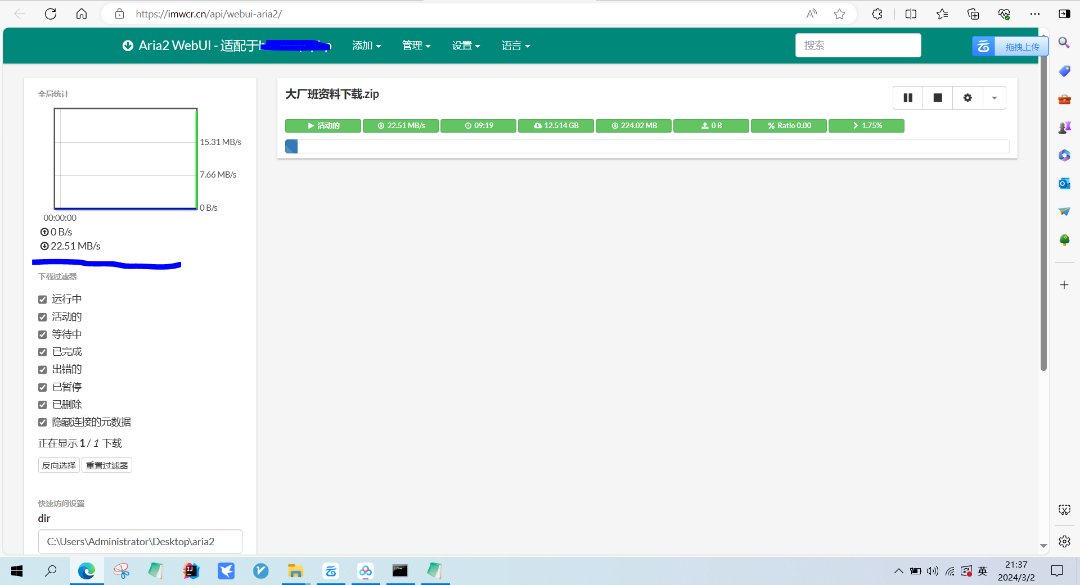This screenshot has height=585, width=1080.
Task: Open the 管理 menu in the navbar
Action: tap(416, 46)
